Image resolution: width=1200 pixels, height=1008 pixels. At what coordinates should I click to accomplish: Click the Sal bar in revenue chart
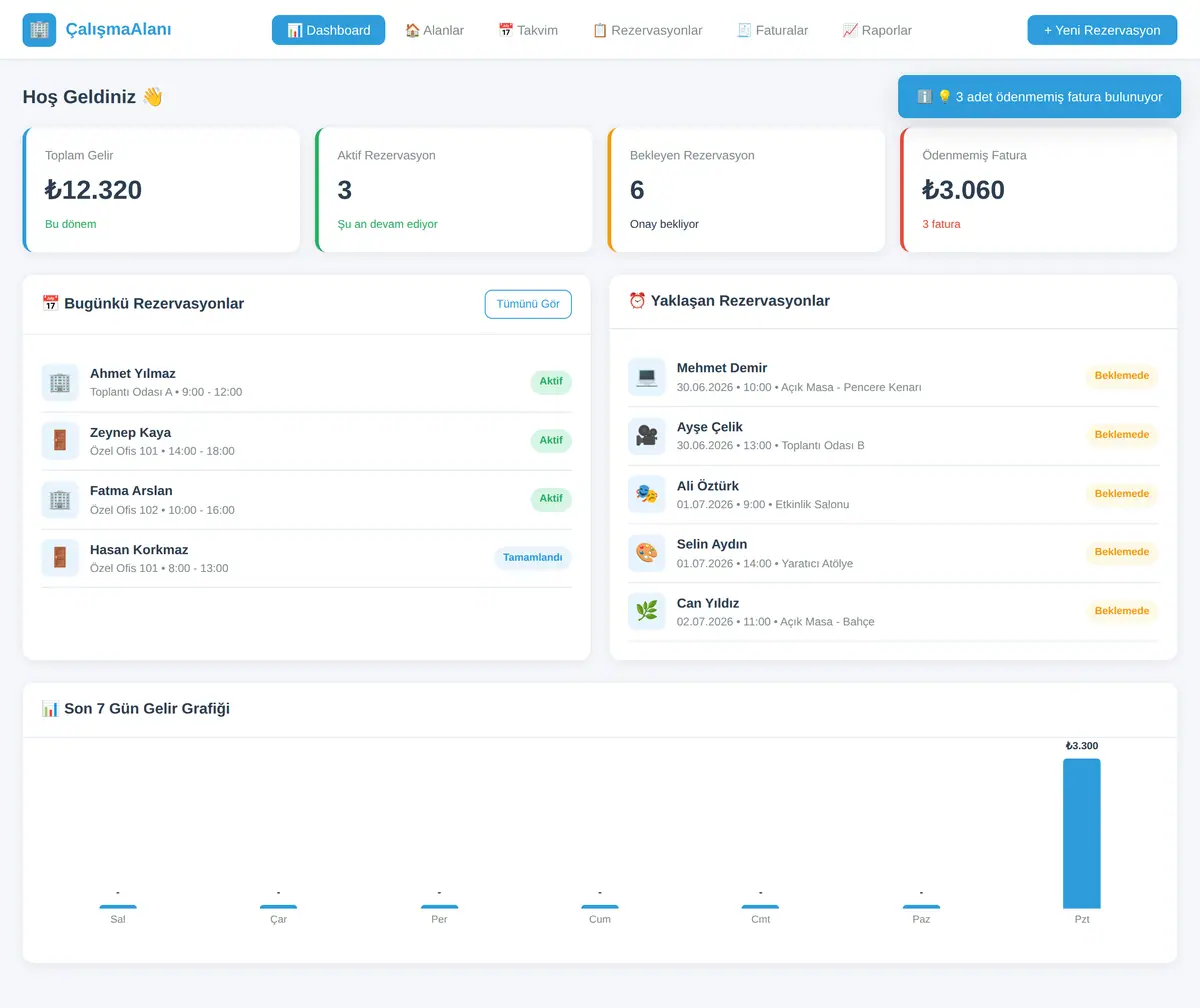(x=118, y=907)
